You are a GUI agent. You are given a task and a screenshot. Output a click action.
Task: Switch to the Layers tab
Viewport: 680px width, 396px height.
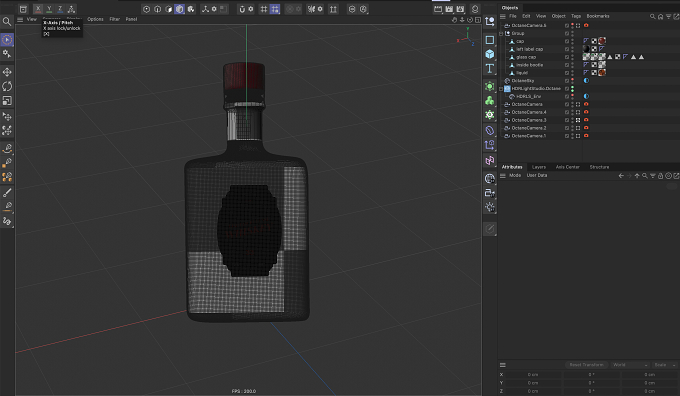(539, 167)
